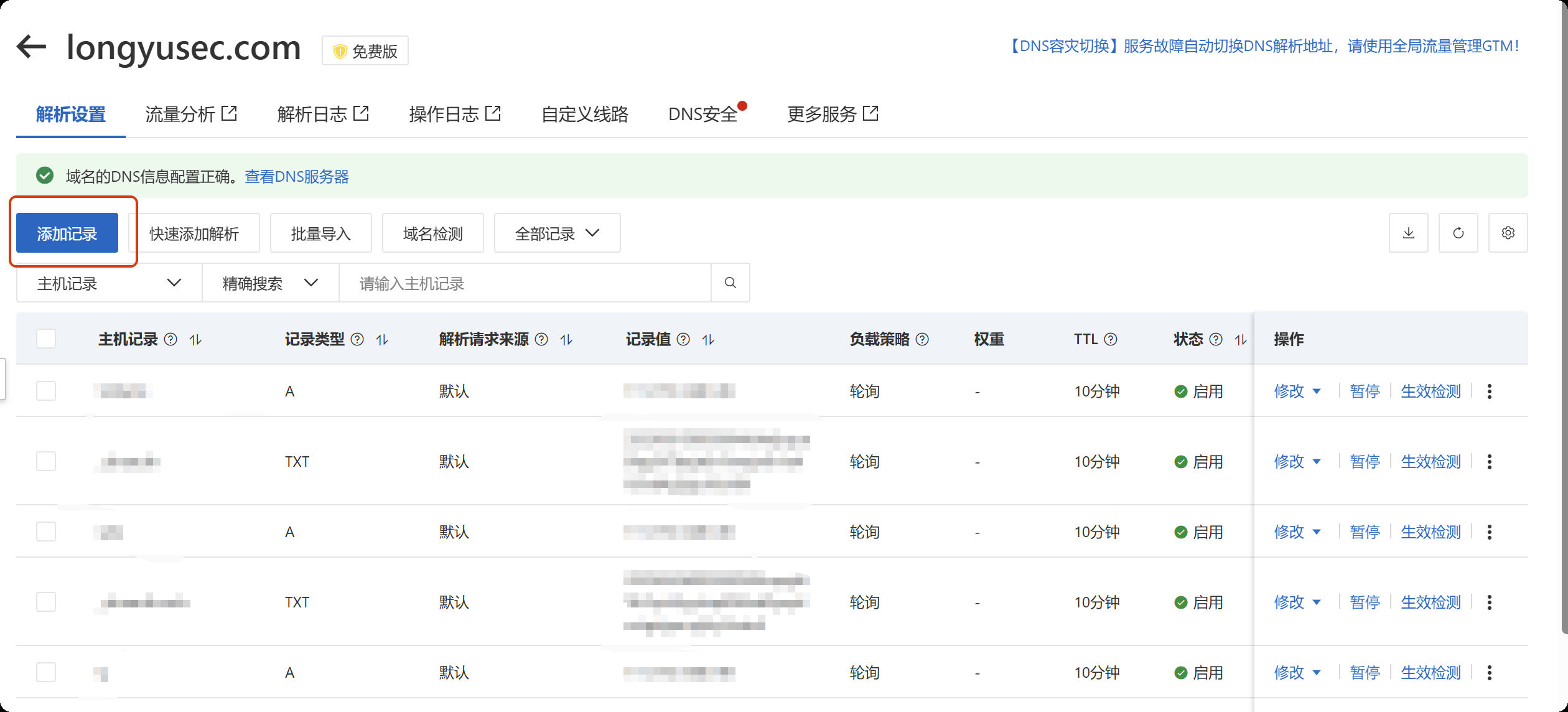Open the 主机记录 search field dropdown

click(x=109, y=283)
